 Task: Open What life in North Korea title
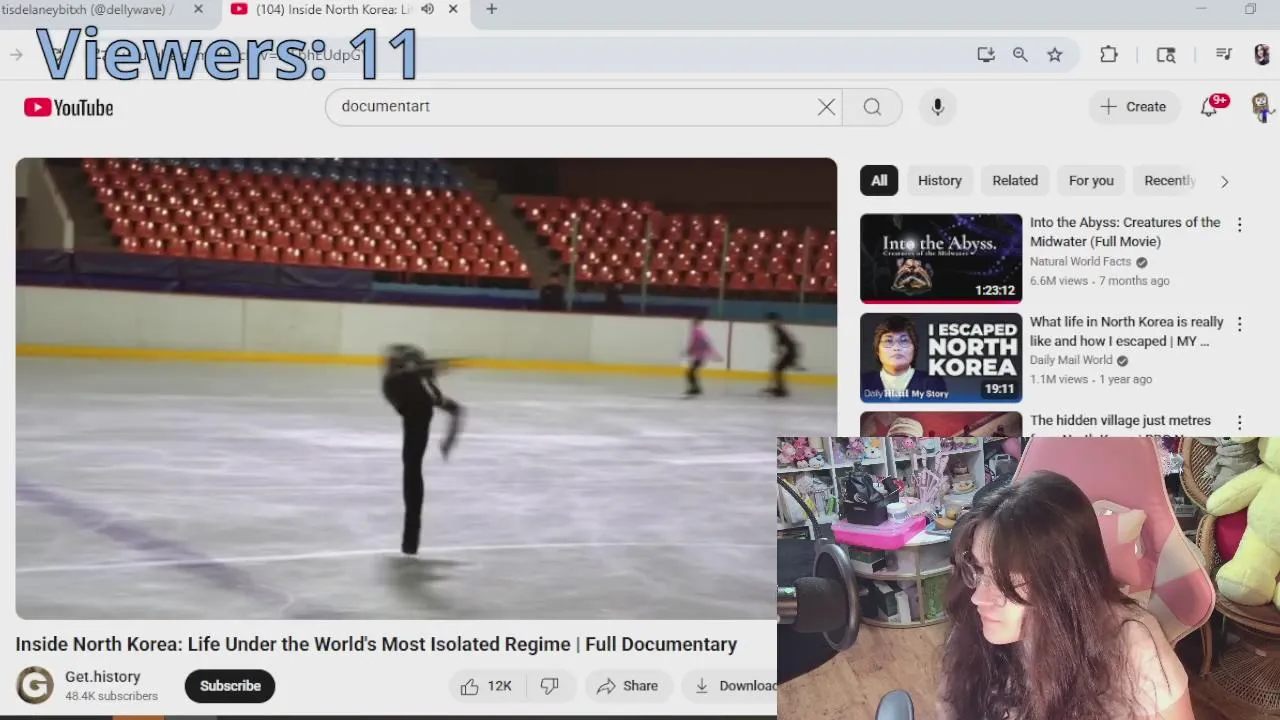pos(1127,331)
